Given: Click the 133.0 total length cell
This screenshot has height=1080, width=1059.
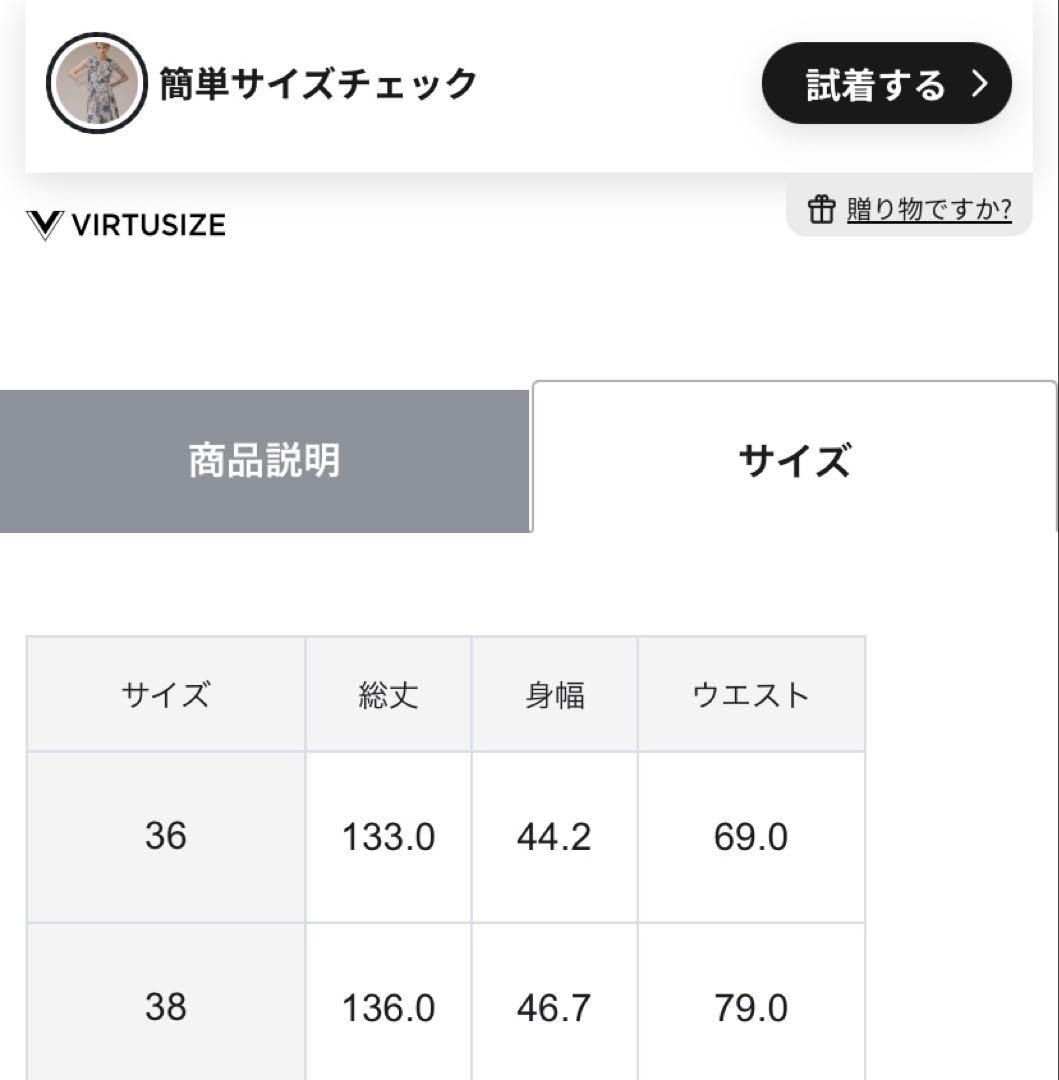Looking at the screenshot, I should (388, 837).
